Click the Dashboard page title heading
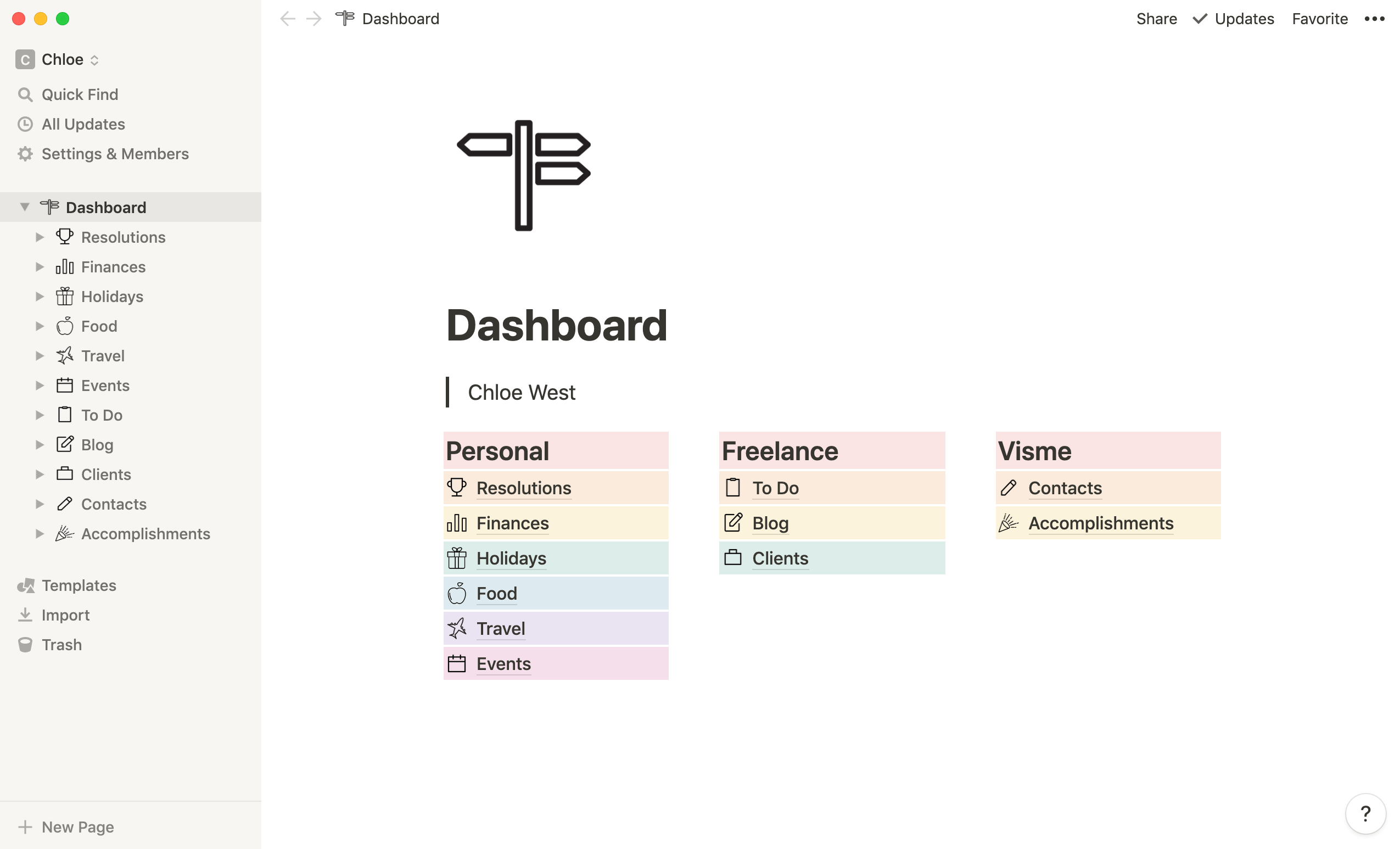 point(556,325)
